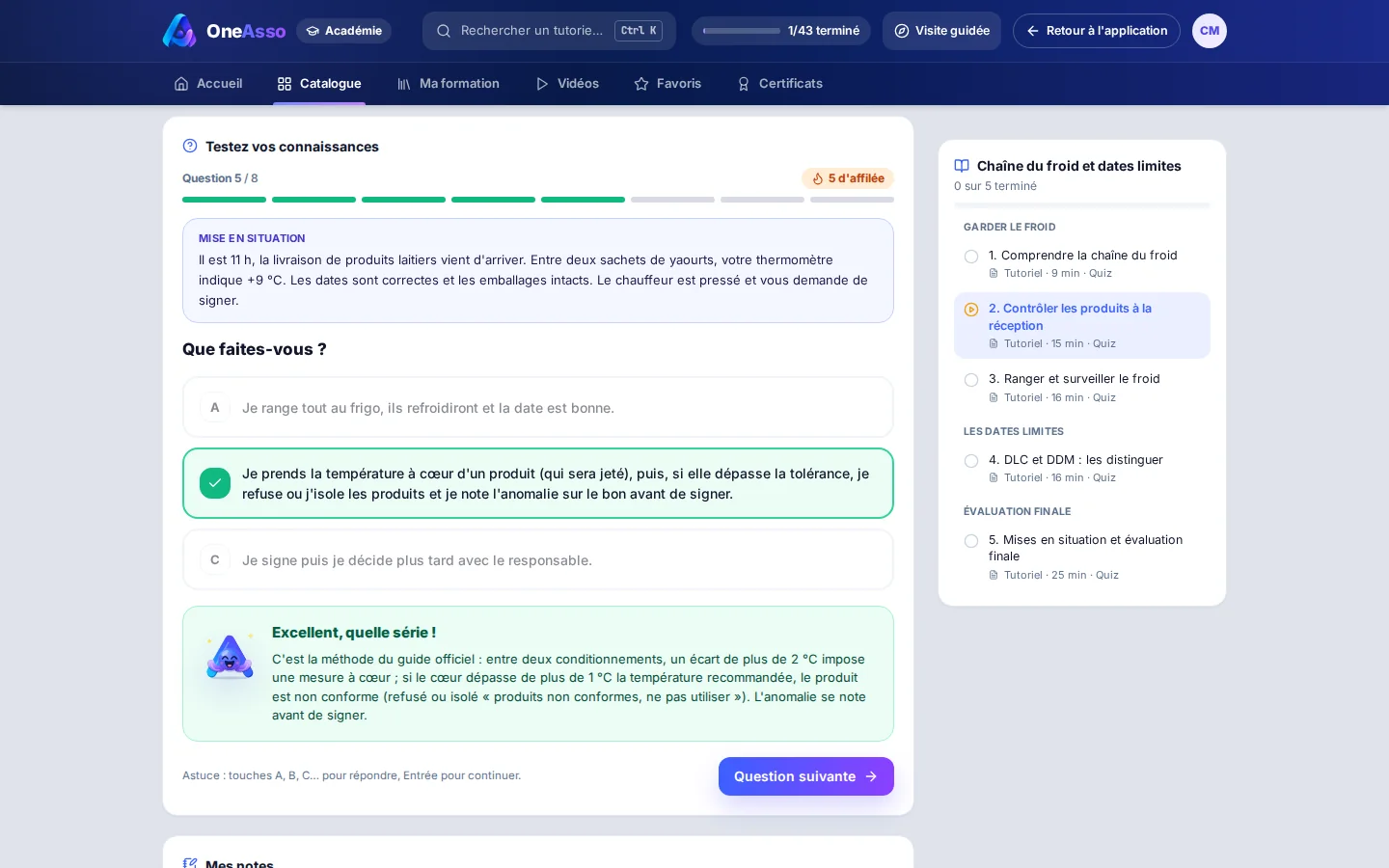
Task: Click the document icon under Mises en situation
Action: pyautogui.click(x=994, y=576)
